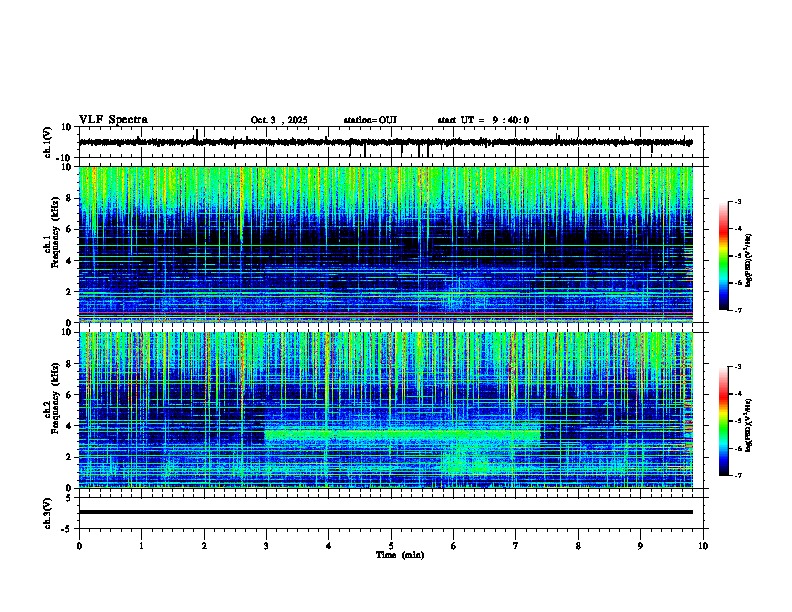Select the date text "Oct. 3 , 2025"
The height and width of the screenshot is (612, 792).
pos(279,120)
